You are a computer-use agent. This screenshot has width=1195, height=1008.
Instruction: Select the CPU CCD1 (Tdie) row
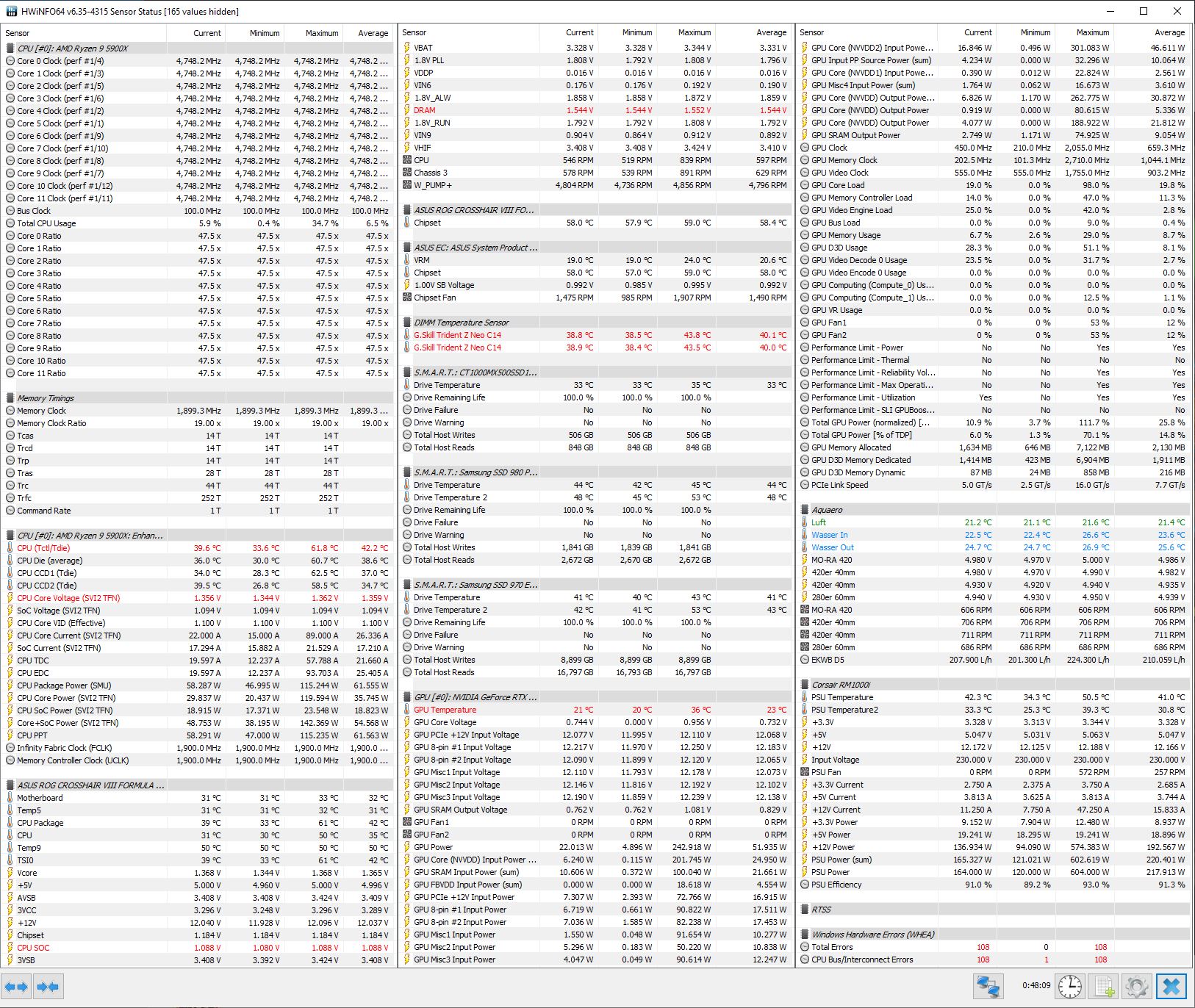(198, 573)
